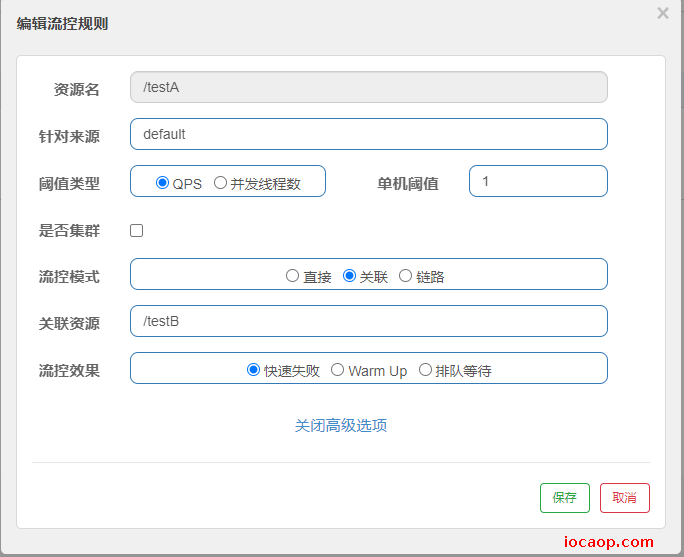Collapse options via 关闭高级选项 link
The height and width of the screenshot is (557, 684).
click(x=341, y=425)
